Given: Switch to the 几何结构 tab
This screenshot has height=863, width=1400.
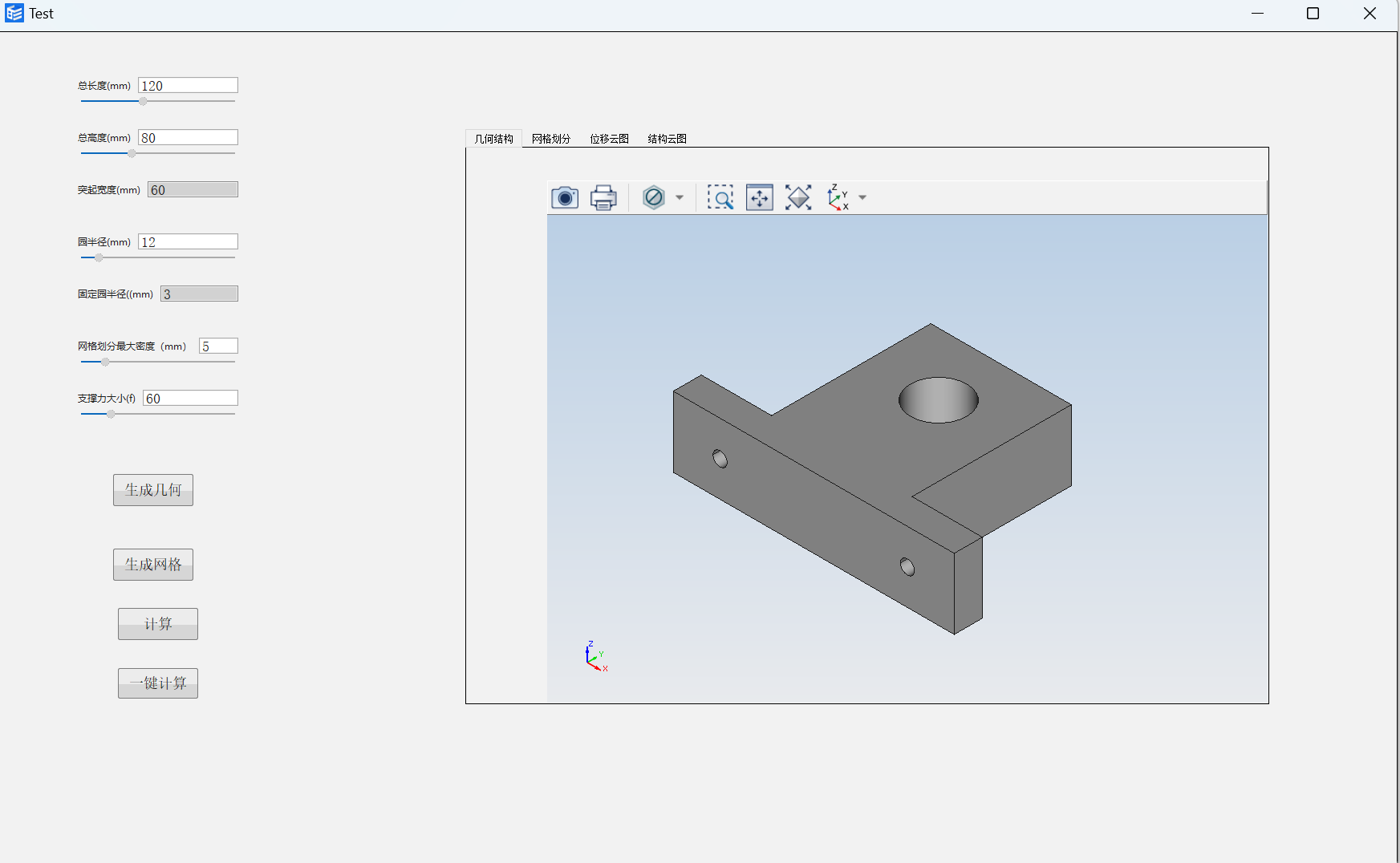Looking at the screenshot, I should pyautogui.click(x=493, y=139).
